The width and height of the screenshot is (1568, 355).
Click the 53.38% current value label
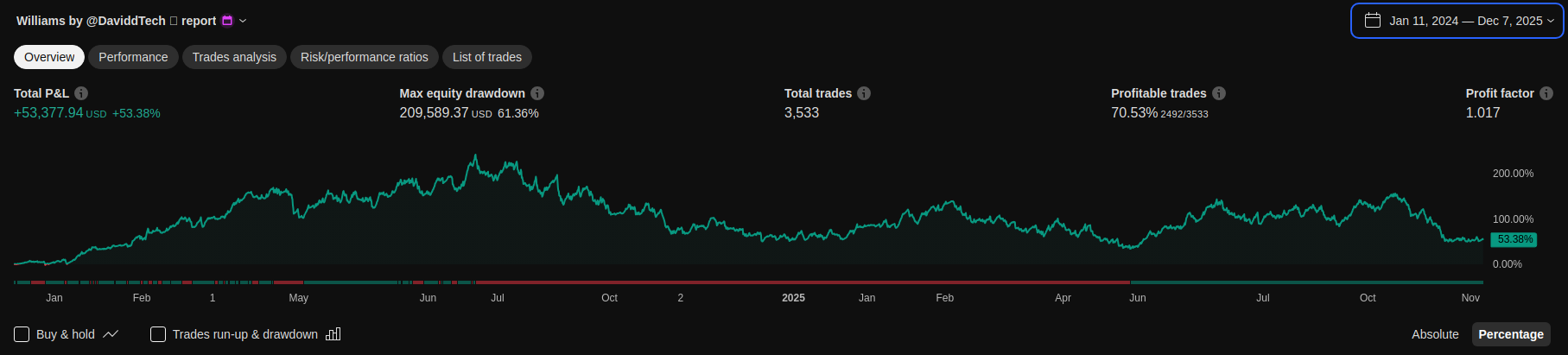(x=1514, y=239)
